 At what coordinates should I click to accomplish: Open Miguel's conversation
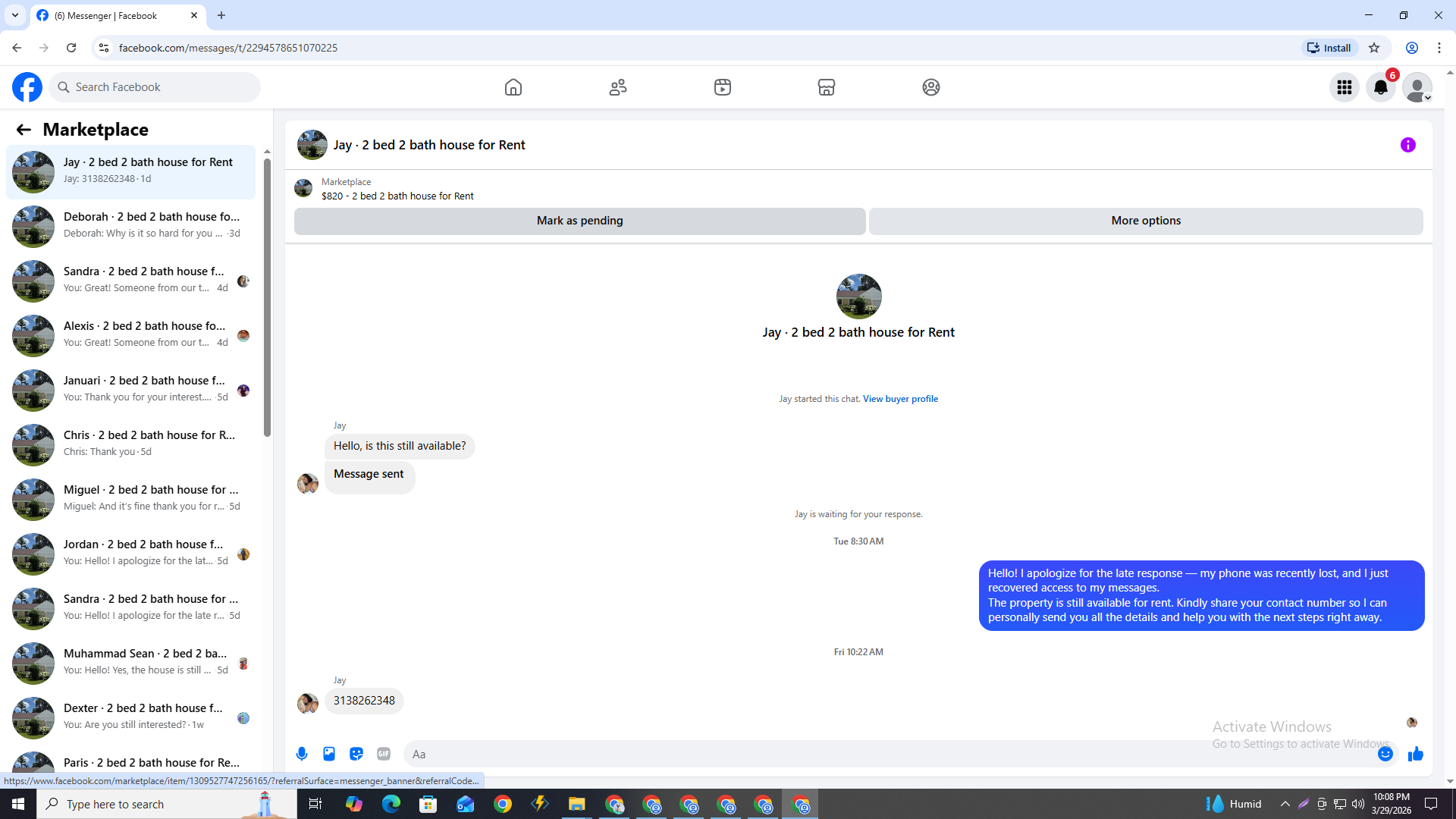(x=131, y=498)
